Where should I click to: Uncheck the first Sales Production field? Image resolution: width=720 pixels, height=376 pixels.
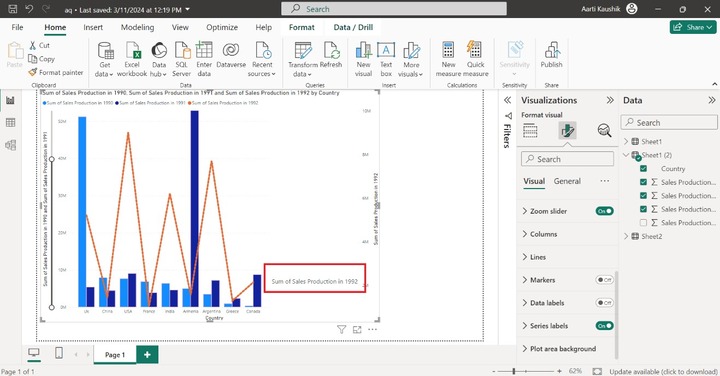643,182
